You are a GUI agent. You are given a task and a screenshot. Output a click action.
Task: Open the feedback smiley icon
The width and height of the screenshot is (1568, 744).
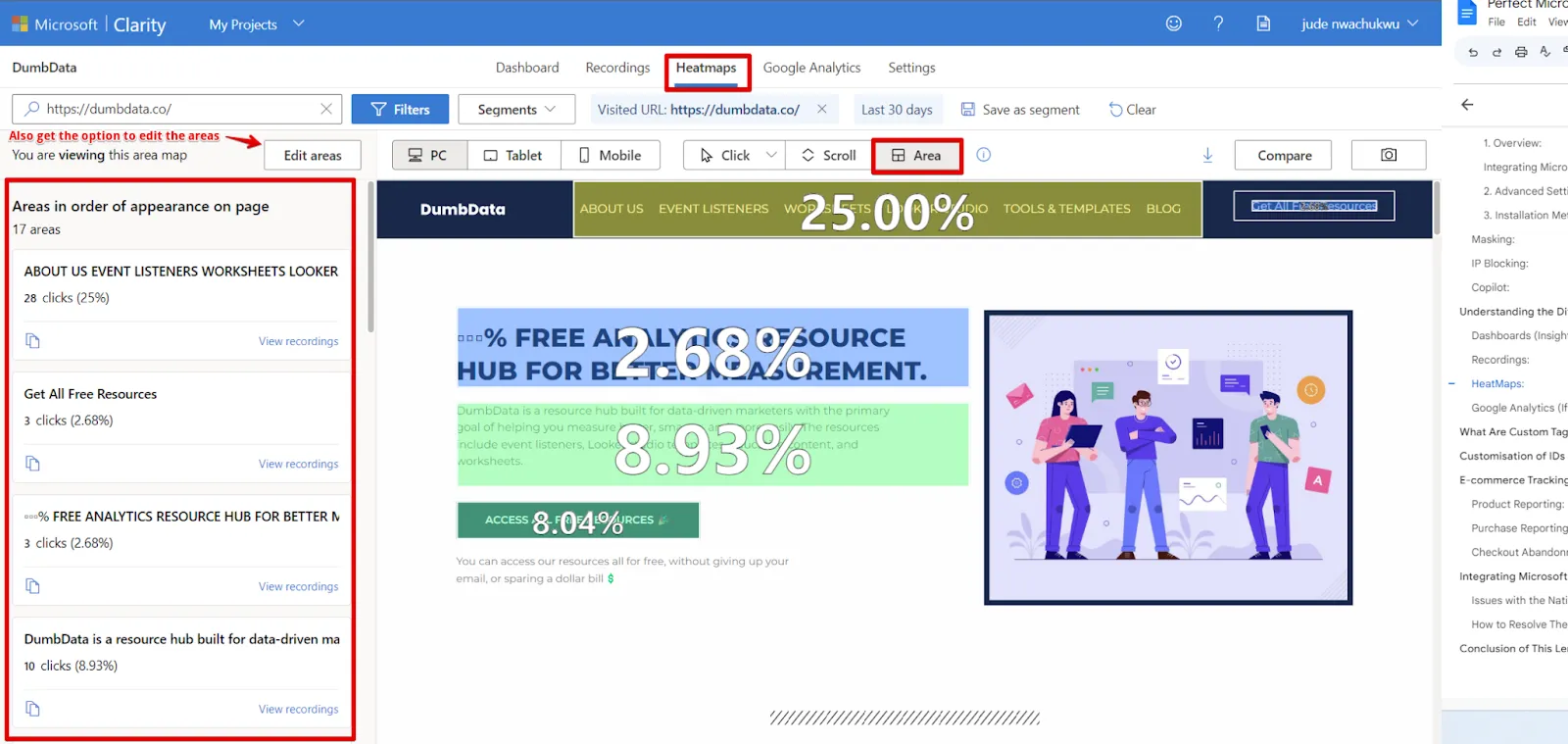[1173, 24]
